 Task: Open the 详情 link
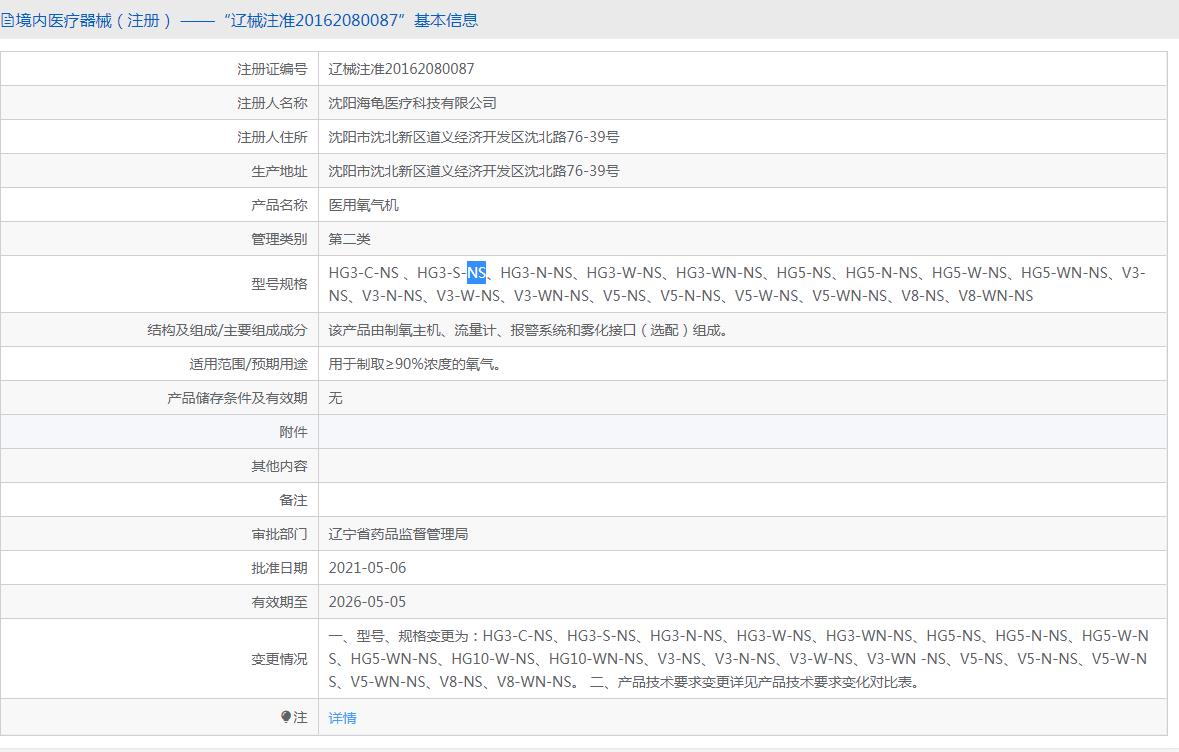[342, 718]
